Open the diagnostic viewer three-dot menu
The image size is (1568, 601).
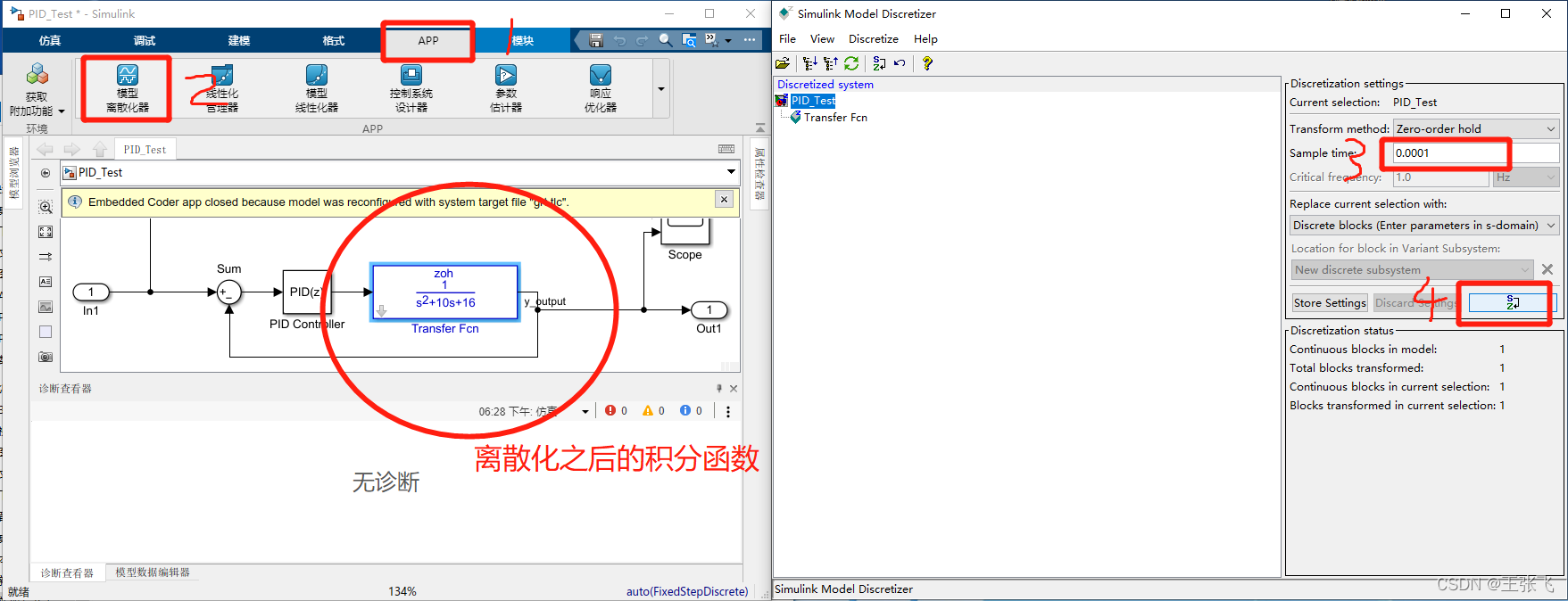pos(728,411)
